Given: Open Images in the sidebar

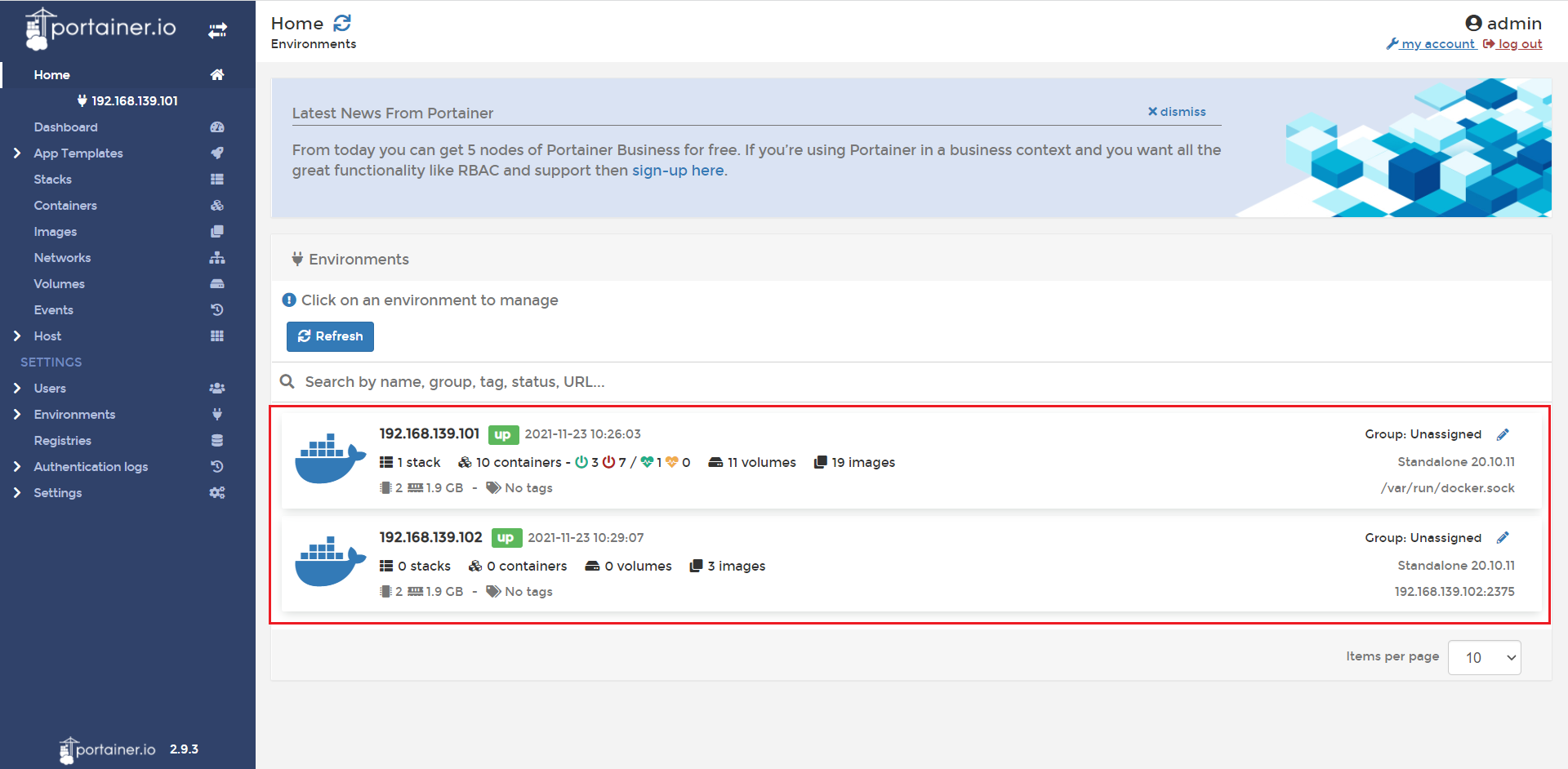Looking at the screenshot, I should point(56,232).
